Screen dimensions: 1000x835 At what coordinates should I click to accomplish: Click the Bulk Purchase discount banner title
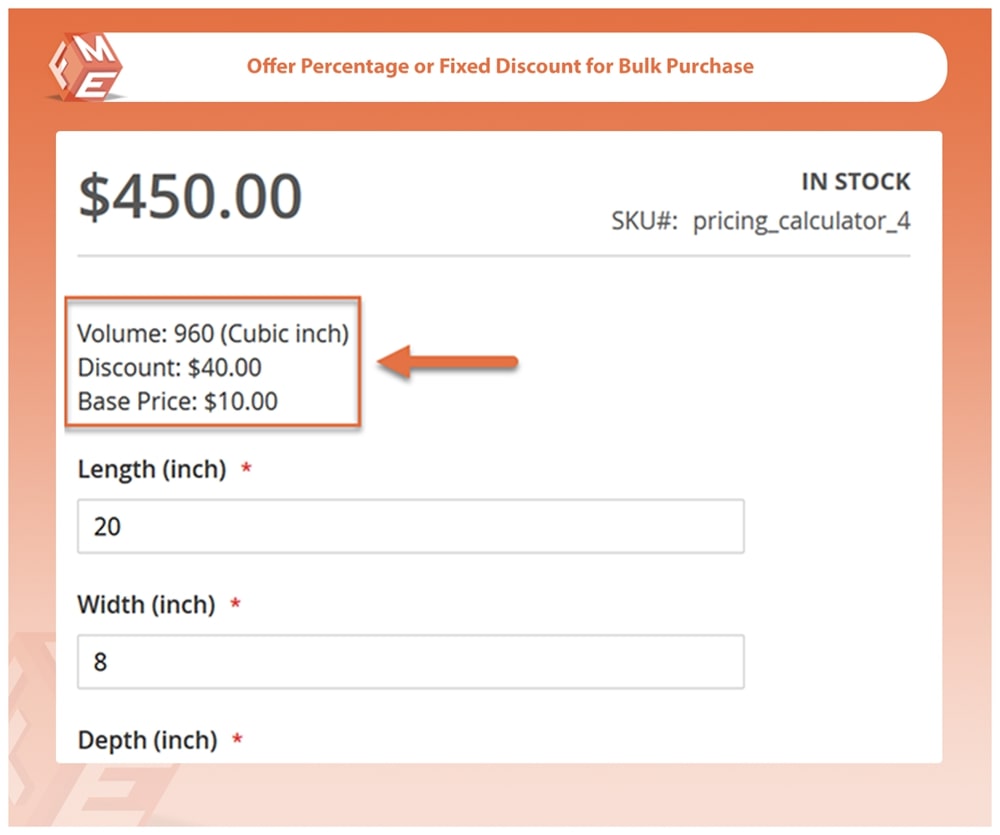(500, 67)
